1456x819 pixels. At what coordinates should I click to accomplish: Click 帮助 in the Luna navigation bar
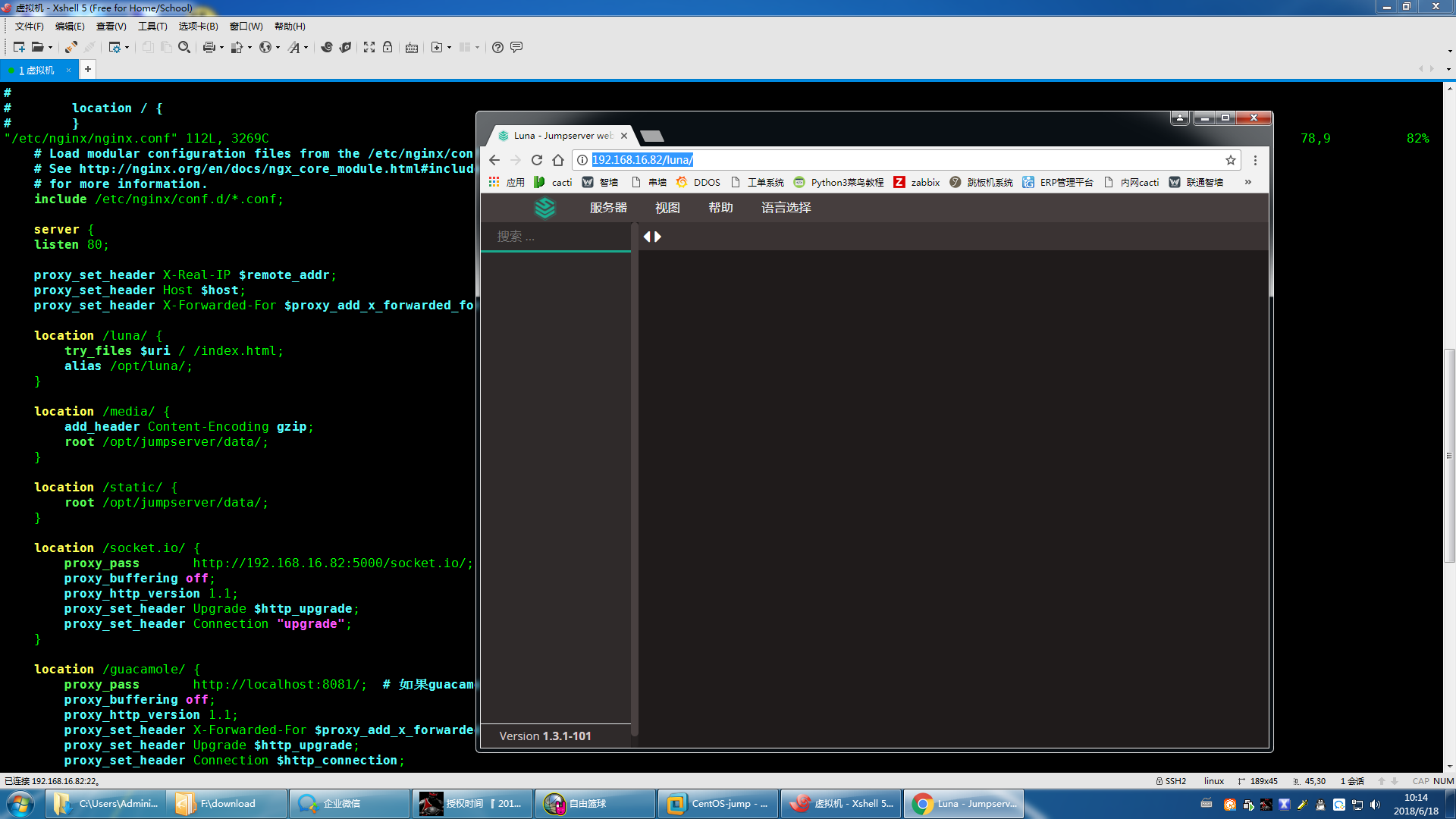point(720,207)
